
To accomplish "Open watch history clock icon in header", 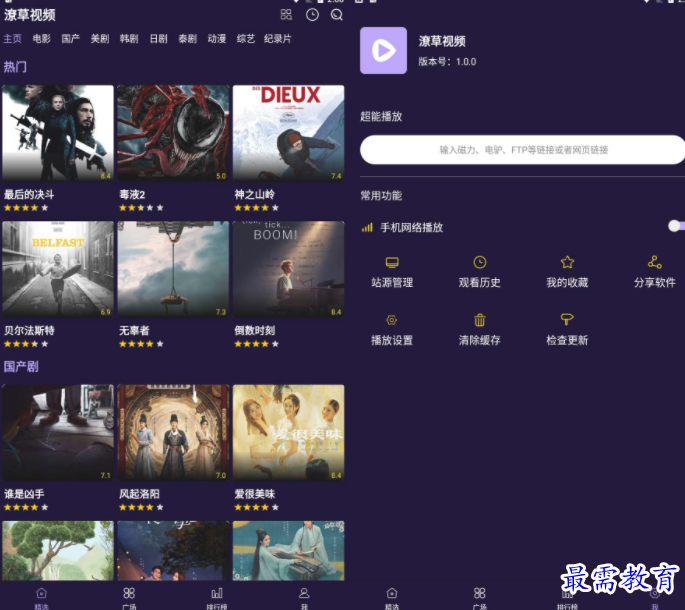I will [x=312, y=15].
